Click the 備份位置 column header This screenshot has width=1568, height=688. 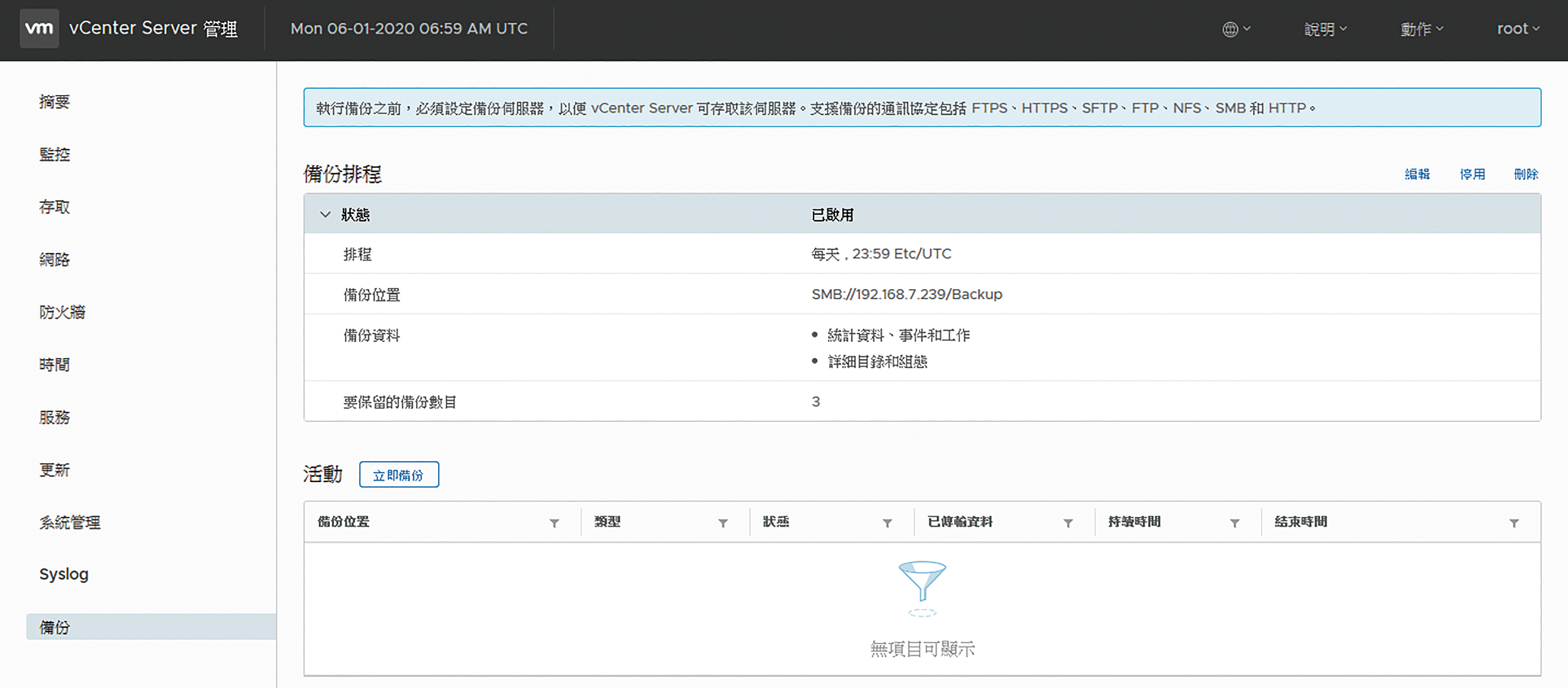pyautogui.click(x=343, y=522)
